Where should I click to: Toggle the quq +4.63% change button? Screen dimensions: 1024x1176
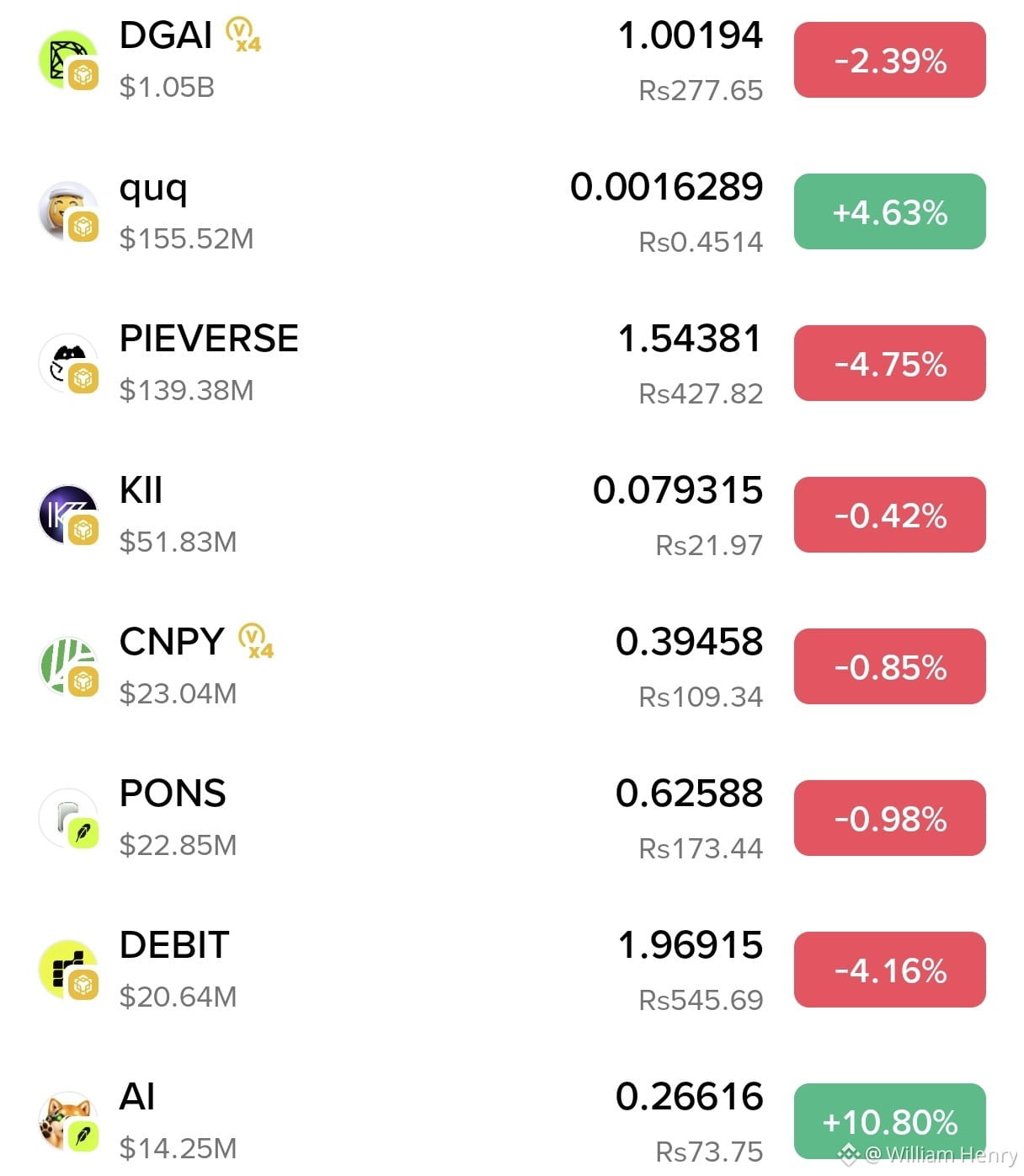point(889,211)
